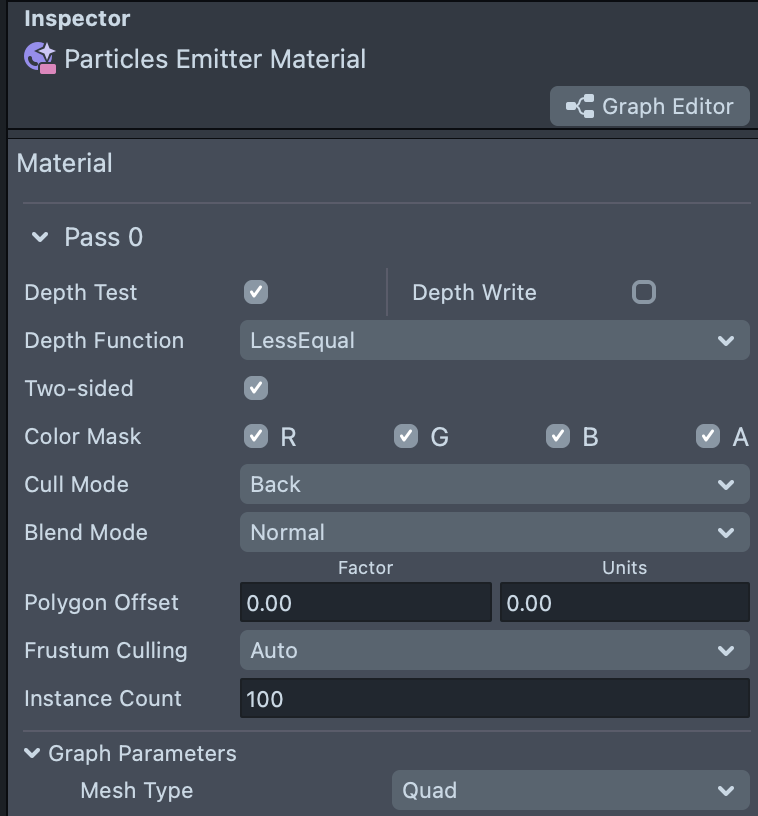This screenshot has width=758, height=816.
Task: Click the Polygon Offset Factor field
Action: 366,603
